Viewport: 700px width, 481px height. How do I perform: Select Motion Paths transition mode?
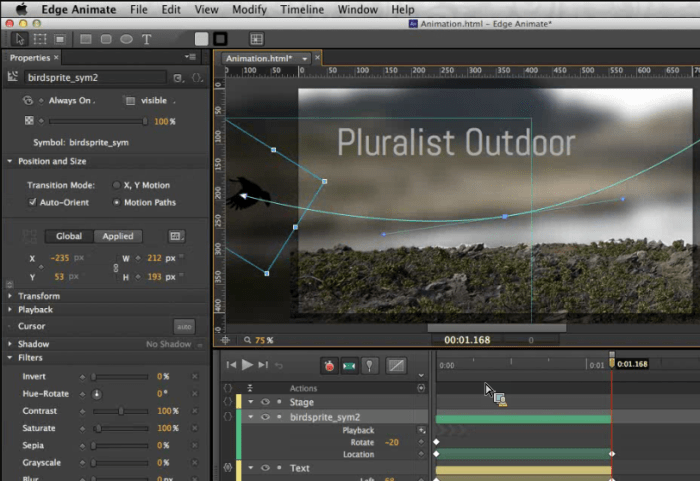coord(117,202)
